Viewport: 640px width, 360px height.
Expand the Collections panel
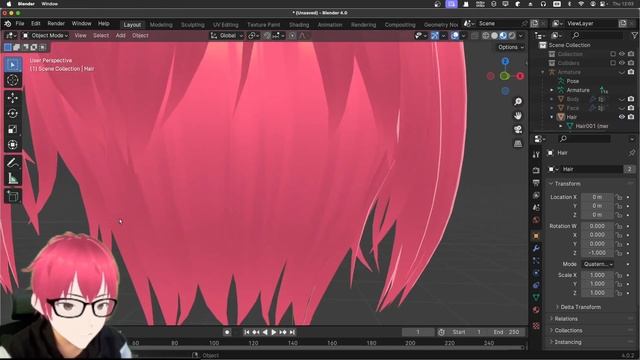[568, 331]
